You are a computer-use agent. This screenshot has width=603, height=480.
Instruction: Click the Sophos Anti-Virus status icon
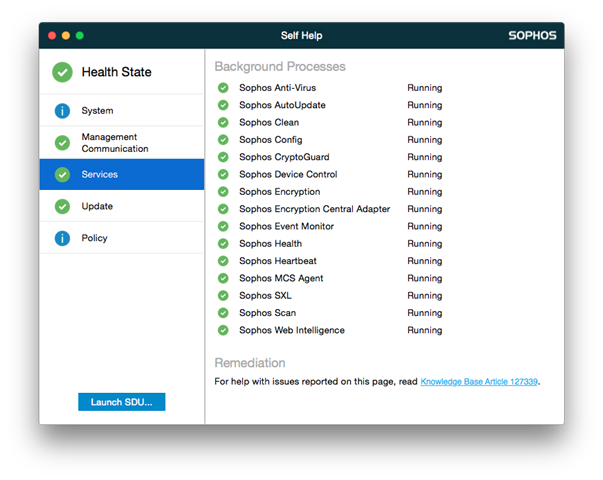point(223,88)
